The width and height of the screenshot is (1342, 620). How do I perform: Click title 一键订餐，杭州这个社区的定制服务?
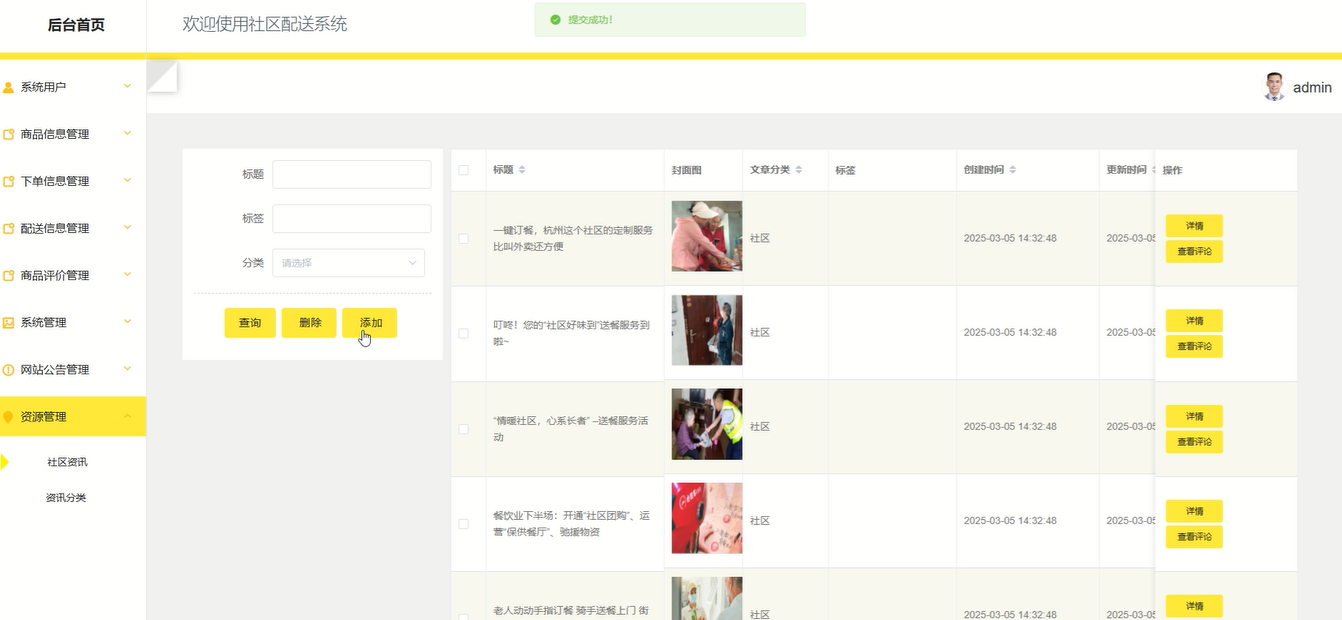pyautogui.click(x=573, y=238)
